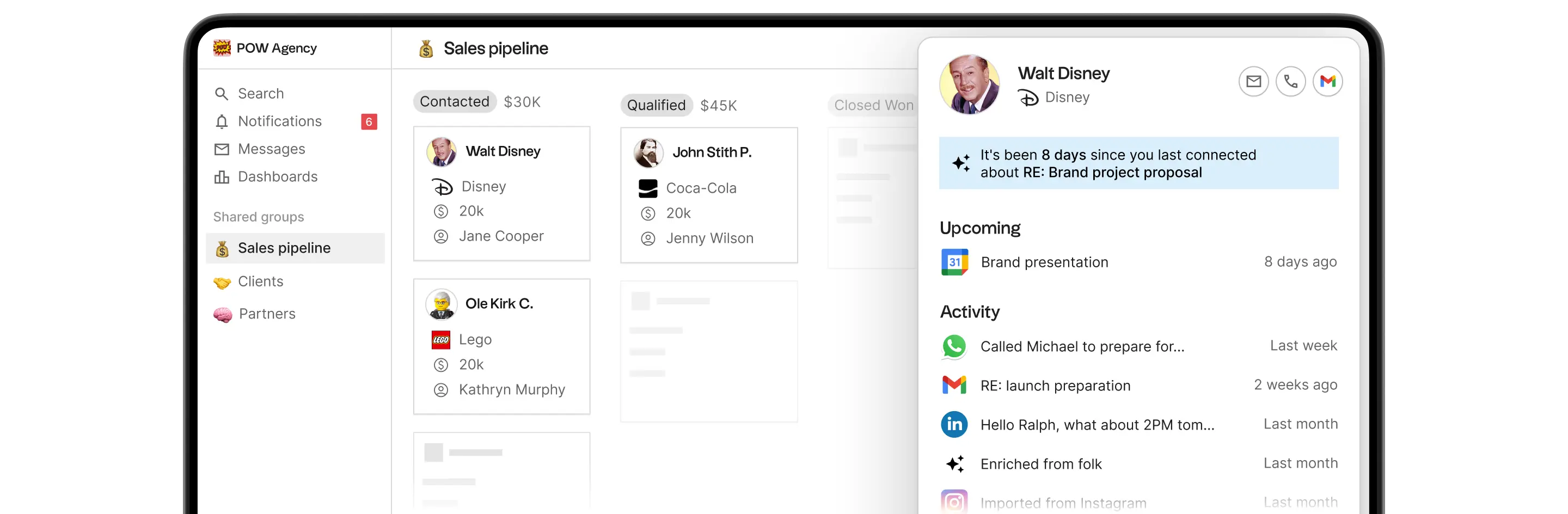
Task: Click the dollar icon in Ole Kirk C. card
Action: click(440, 365)
